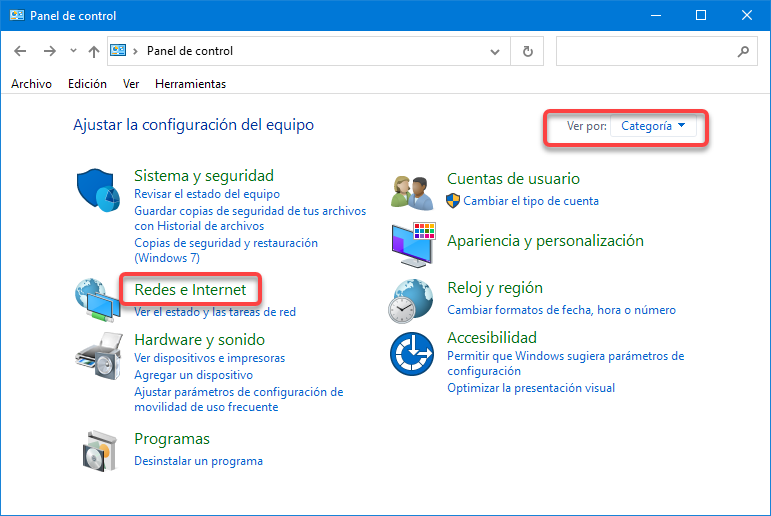771x516 pixels.
Task: Click Permitir que Windows sugiera parámetros
Action: tap(565, 363)
